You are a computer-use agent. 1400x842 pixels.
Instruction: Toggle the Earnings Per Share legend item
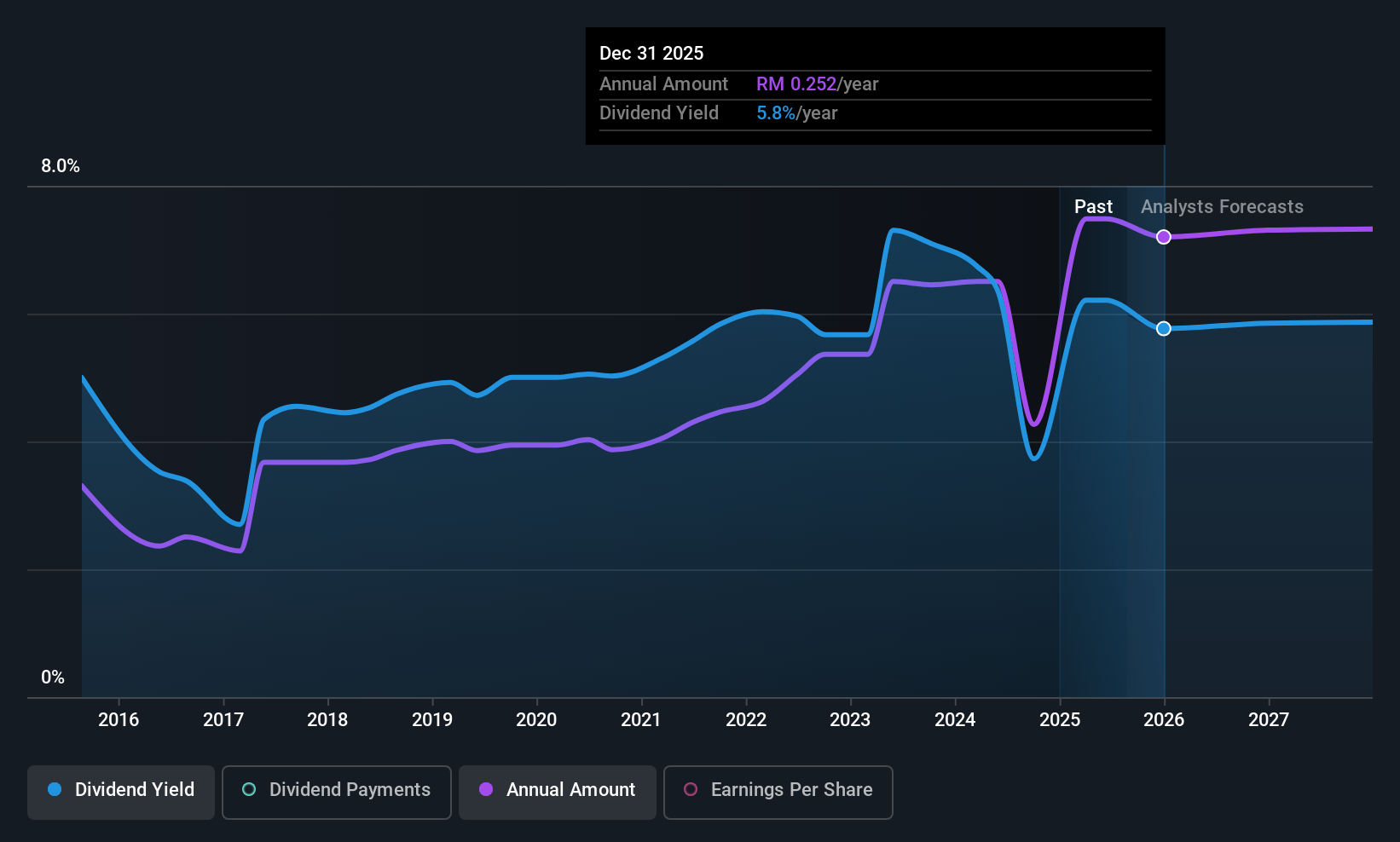point(778,792)
